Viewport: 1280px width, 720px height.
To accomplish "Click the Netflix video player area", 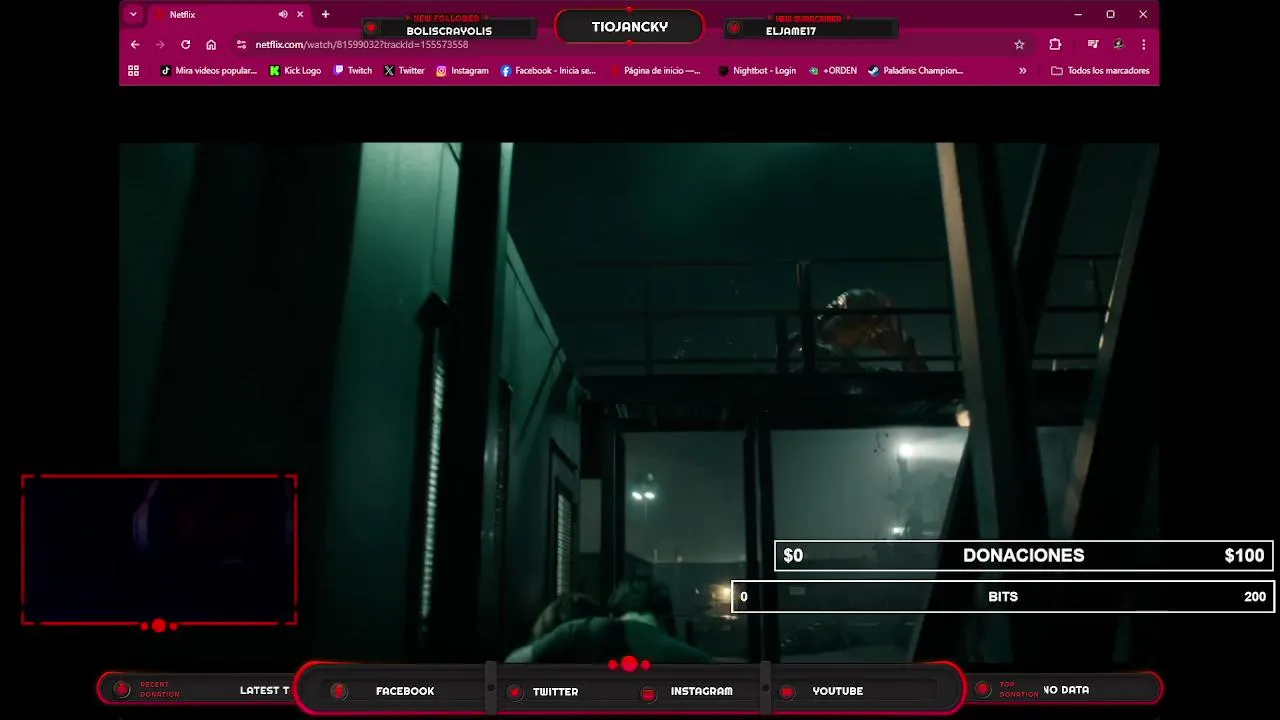I will point(639,402).
